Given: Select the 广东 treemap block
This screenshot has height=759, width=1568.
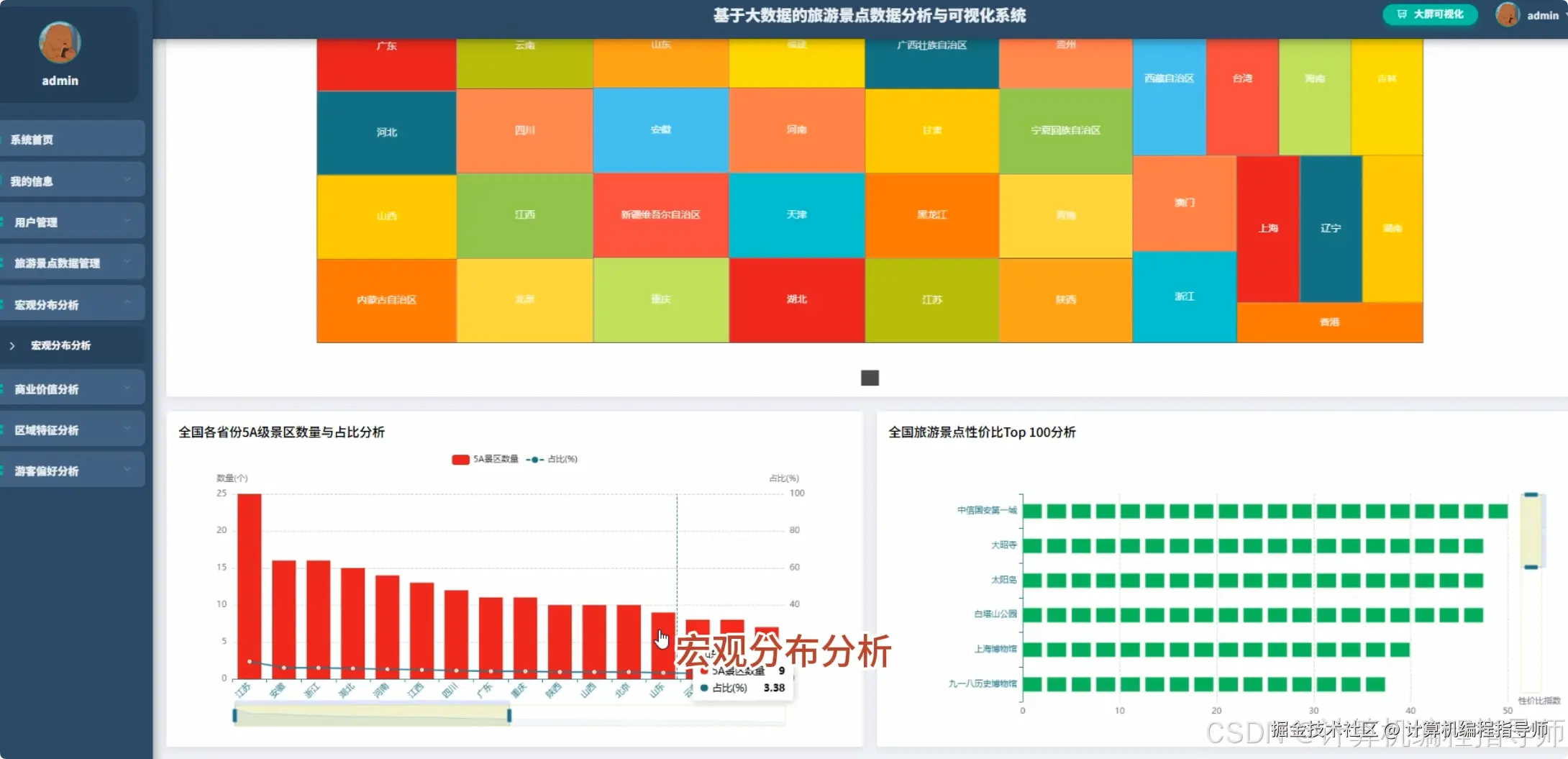Looking at the screenshot, I should pyautogui.click(x=386, y=65).
